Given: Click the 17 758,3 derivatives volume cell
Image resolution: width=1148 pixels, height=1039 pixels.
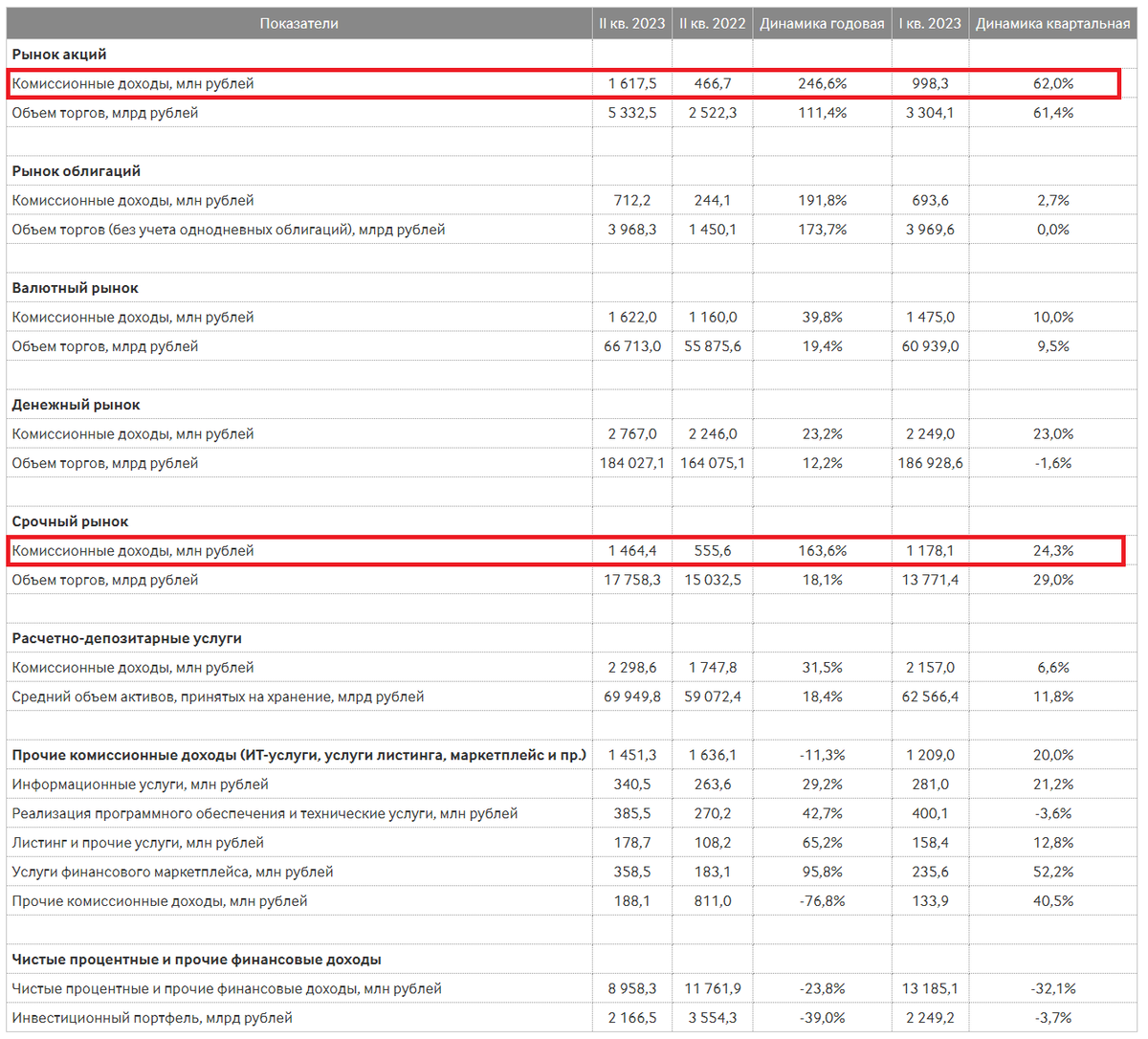Looking at the screenshot, I should pos(632,580).
